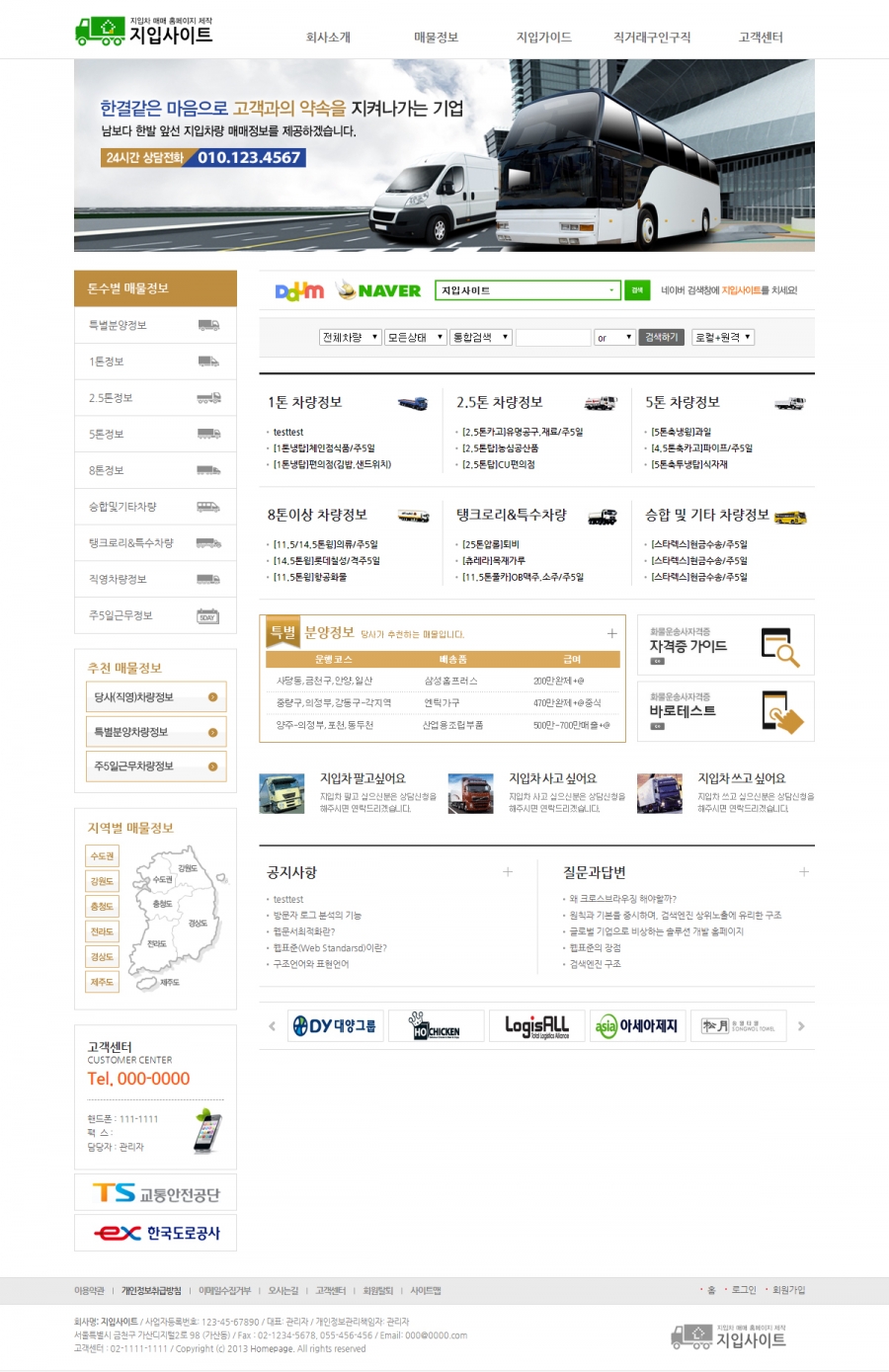The width and height of the screenshot is (889, 1372).
Task: Click the search keyword text field beside 통합검색
Action: click(552, 338)
